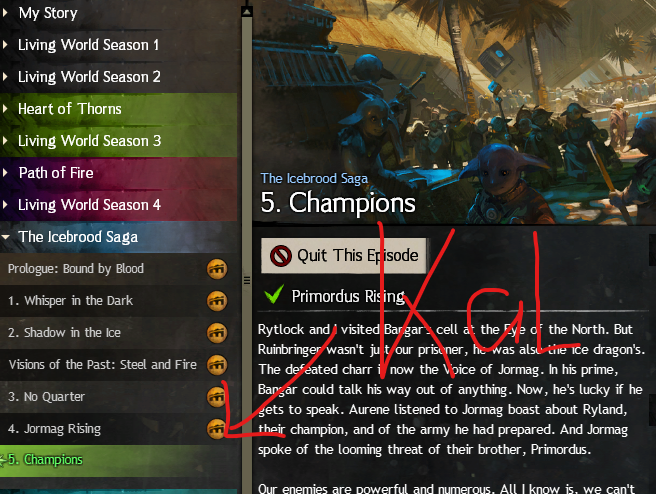Quit This Episode button
656x494 pixels.
point(343,255)
